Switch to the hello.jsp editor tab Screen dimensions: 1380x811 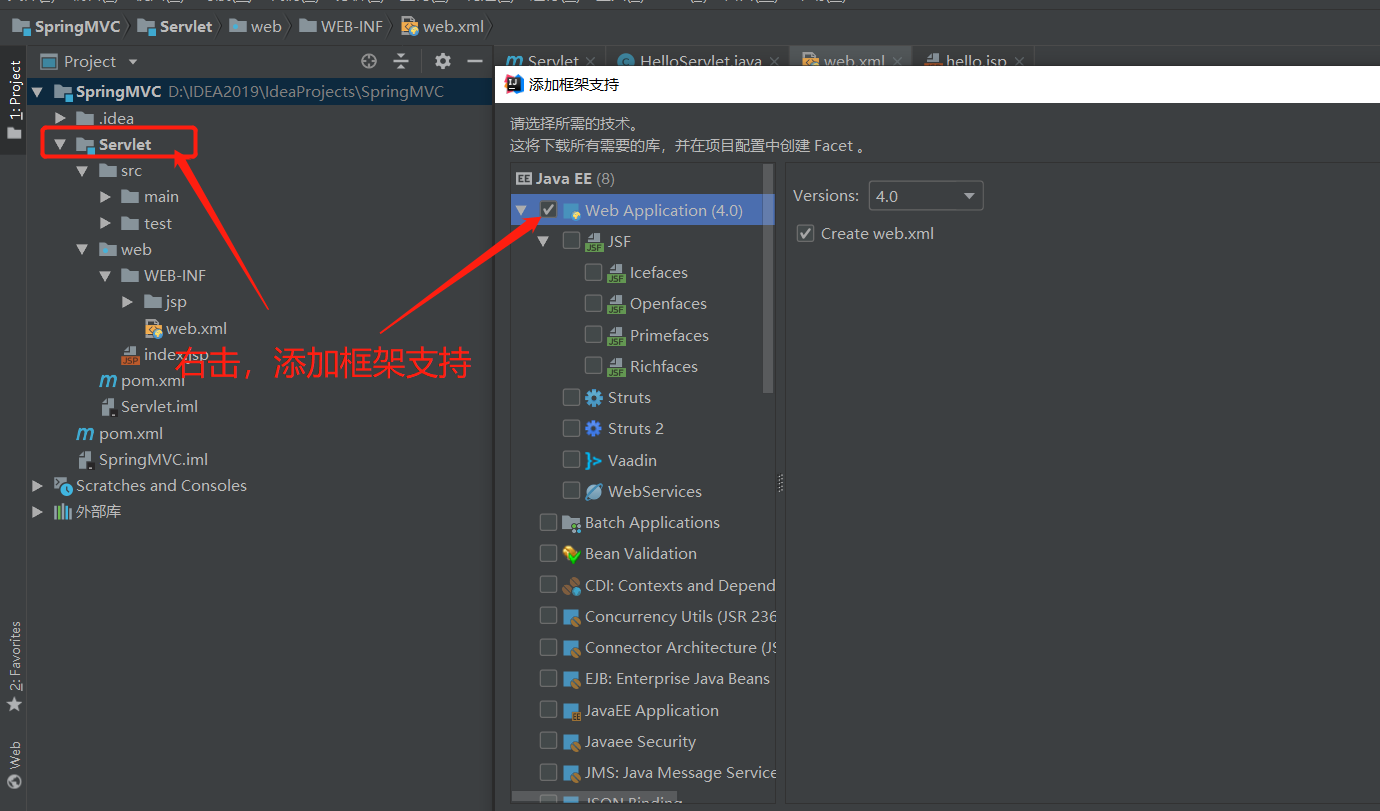point(975,61)
